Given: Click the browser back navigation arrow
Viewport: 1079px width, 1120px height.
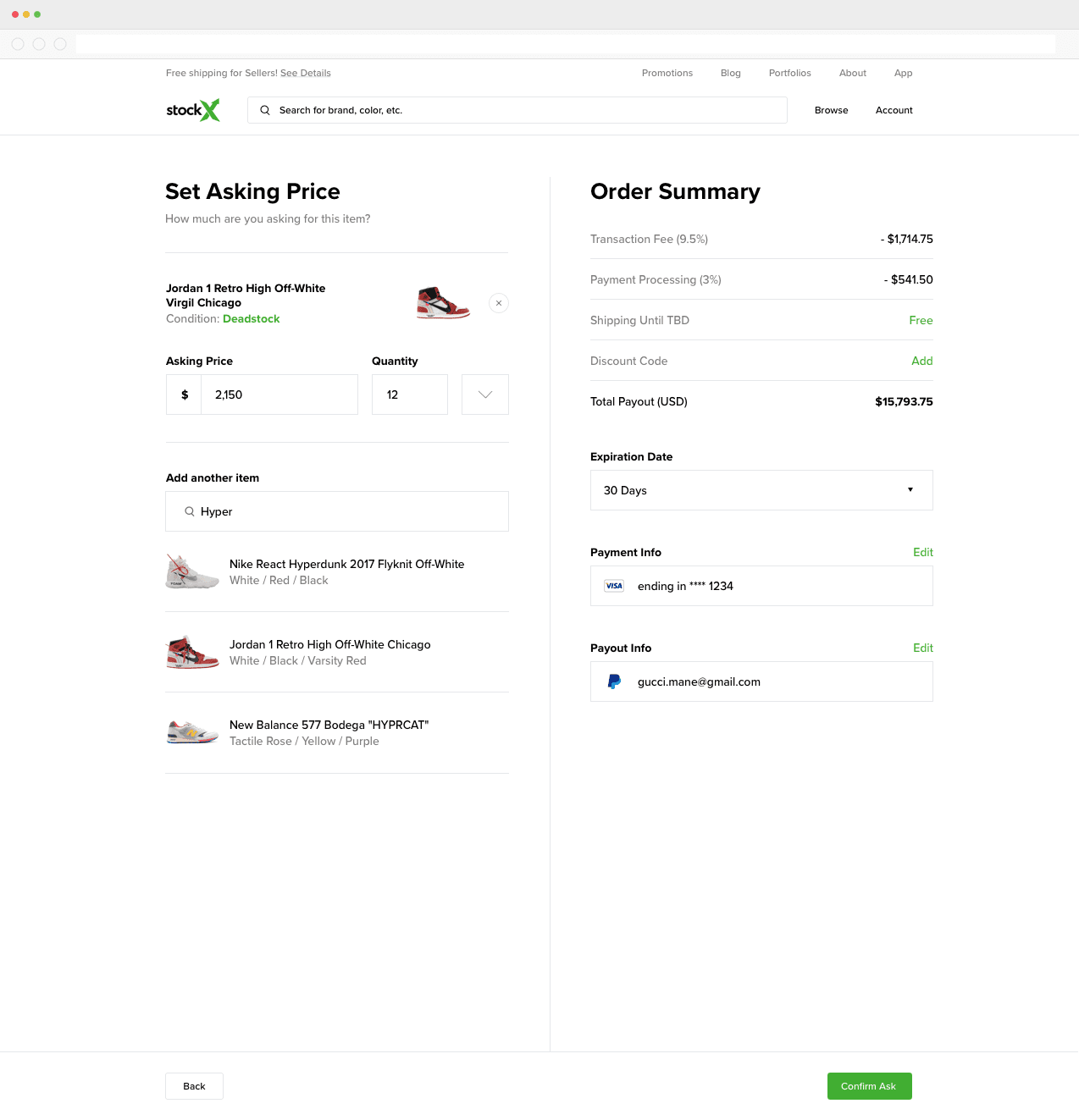Looking at the screenshot, I should pos(17,43).
